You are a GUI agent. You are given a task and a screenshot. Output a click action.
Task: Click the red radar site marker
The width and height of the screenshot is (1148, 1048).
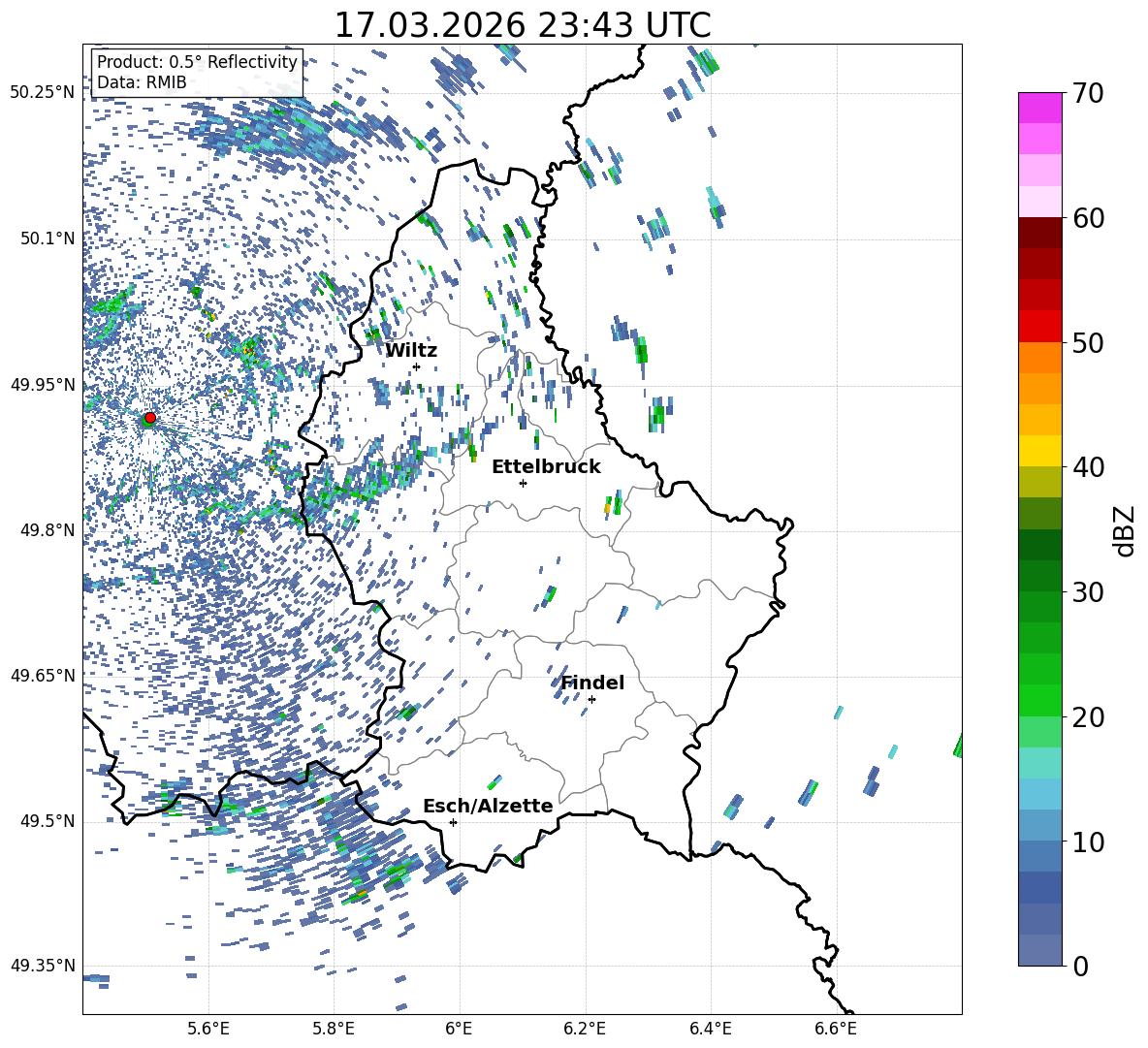(x=149, y=418)
